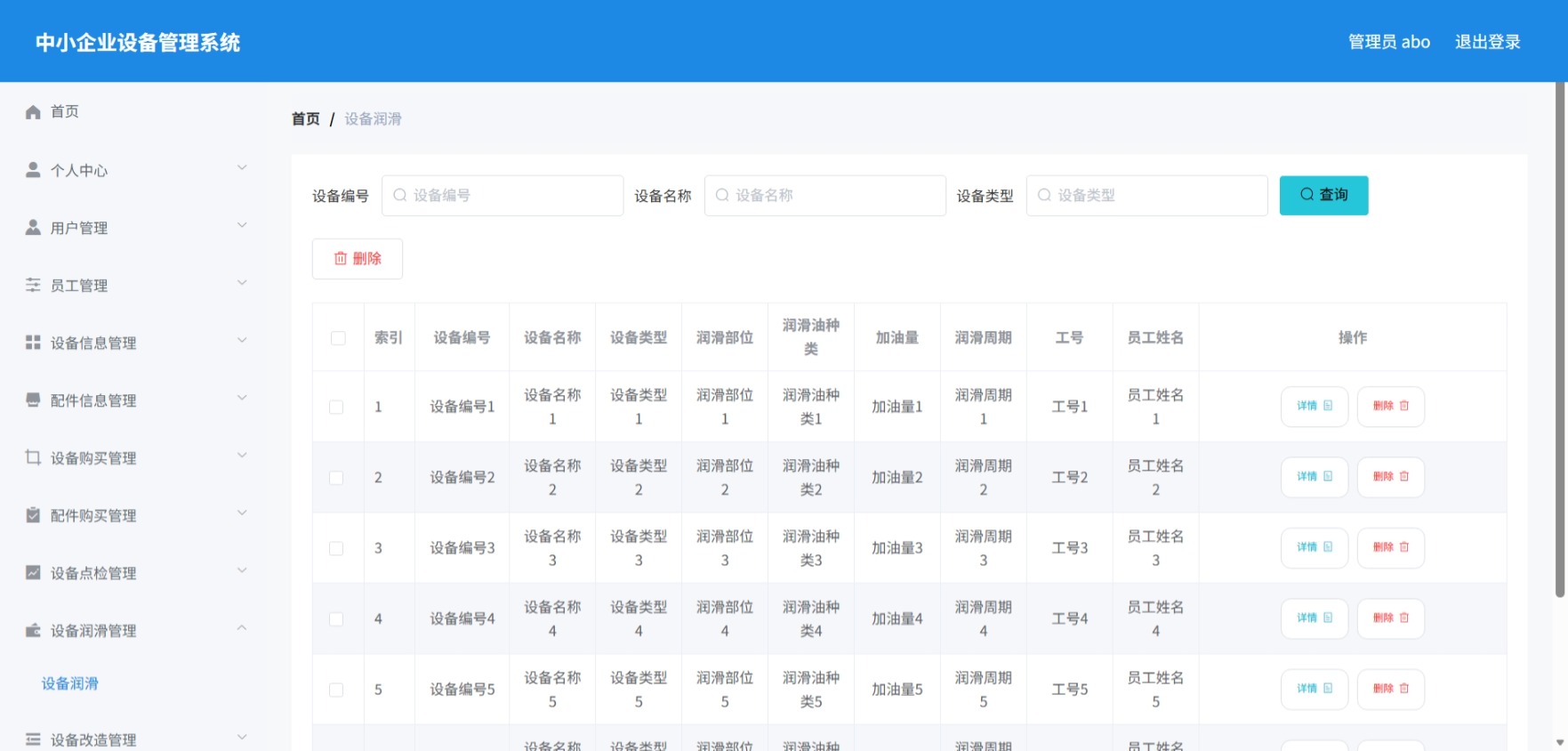Open the 员工管理 menu label

click(x=79, y=286)
